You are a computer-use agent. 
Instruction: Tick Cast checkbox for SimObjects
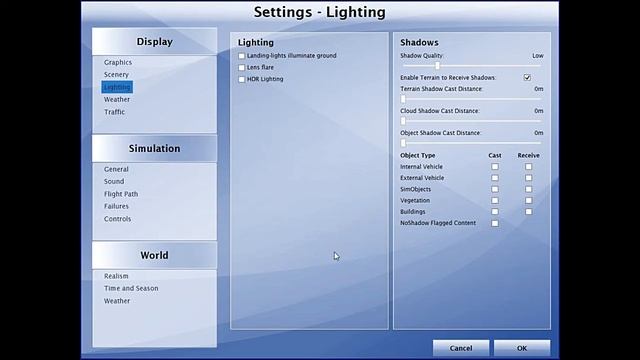pyautogui.click(x=495, y=189)
